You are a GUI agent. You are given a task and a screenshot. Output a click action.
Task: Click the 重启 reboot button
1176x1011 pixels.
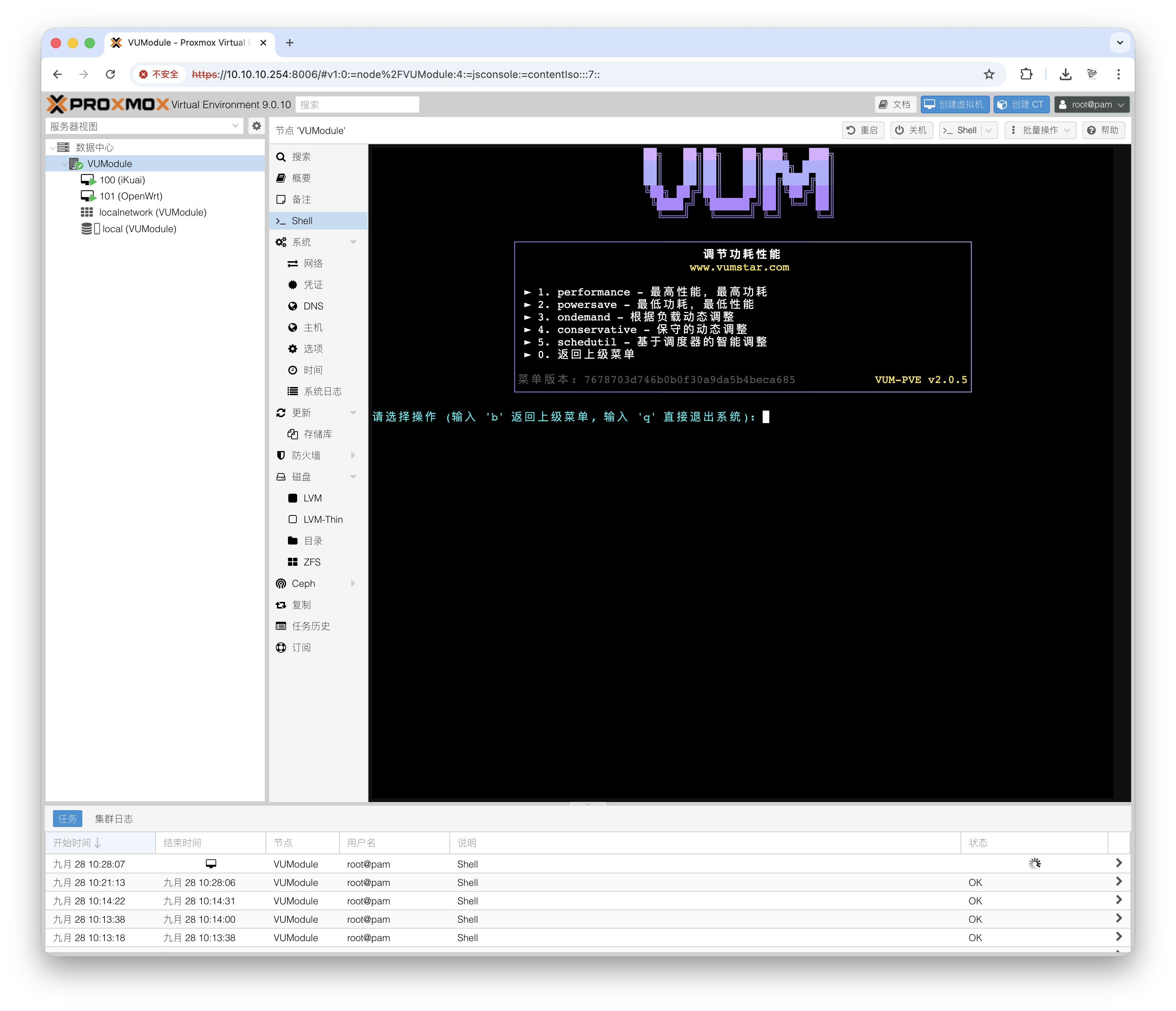[863, 130]
